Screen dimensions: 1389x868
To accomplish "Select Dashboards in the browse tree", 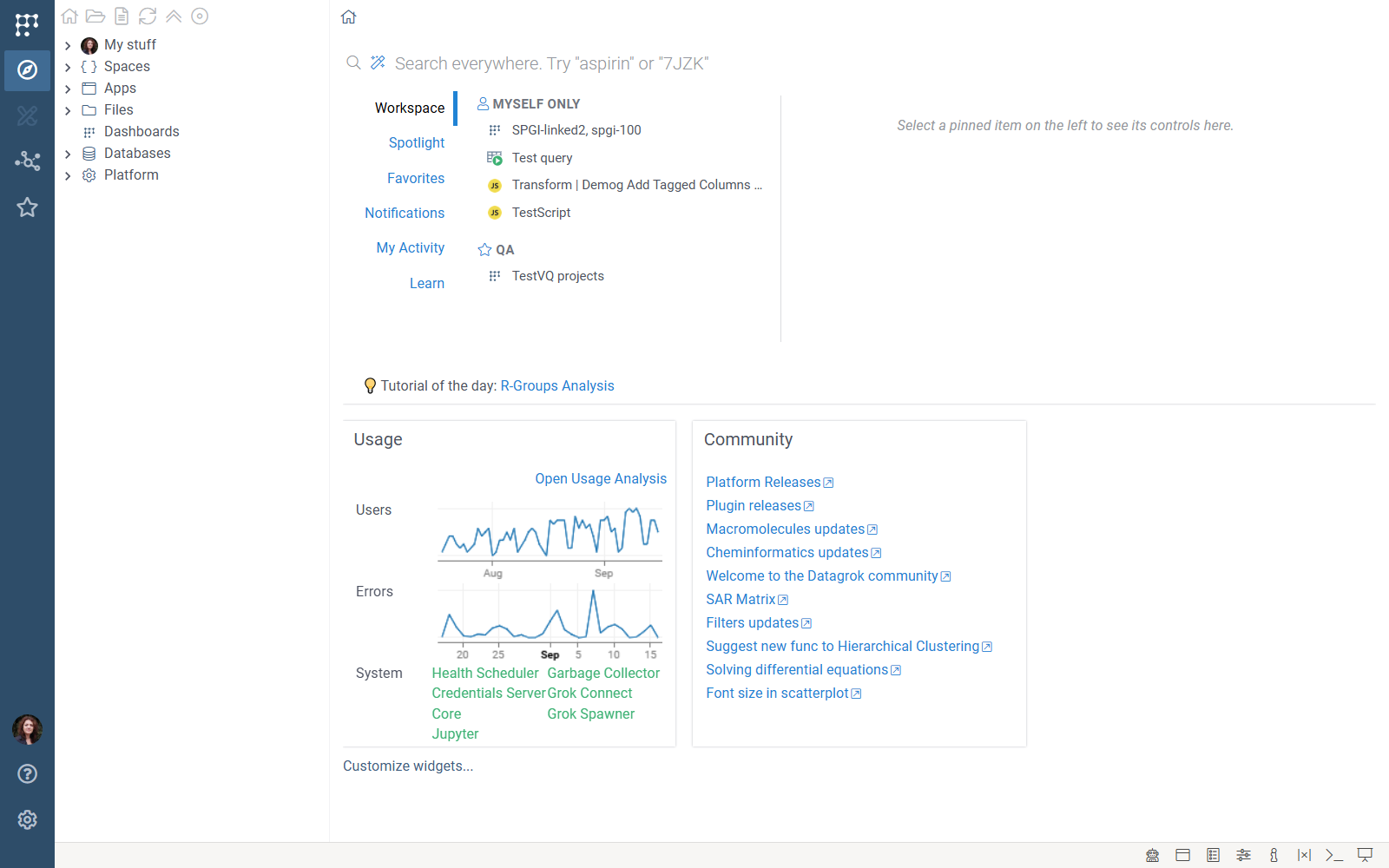I will 142,132.
